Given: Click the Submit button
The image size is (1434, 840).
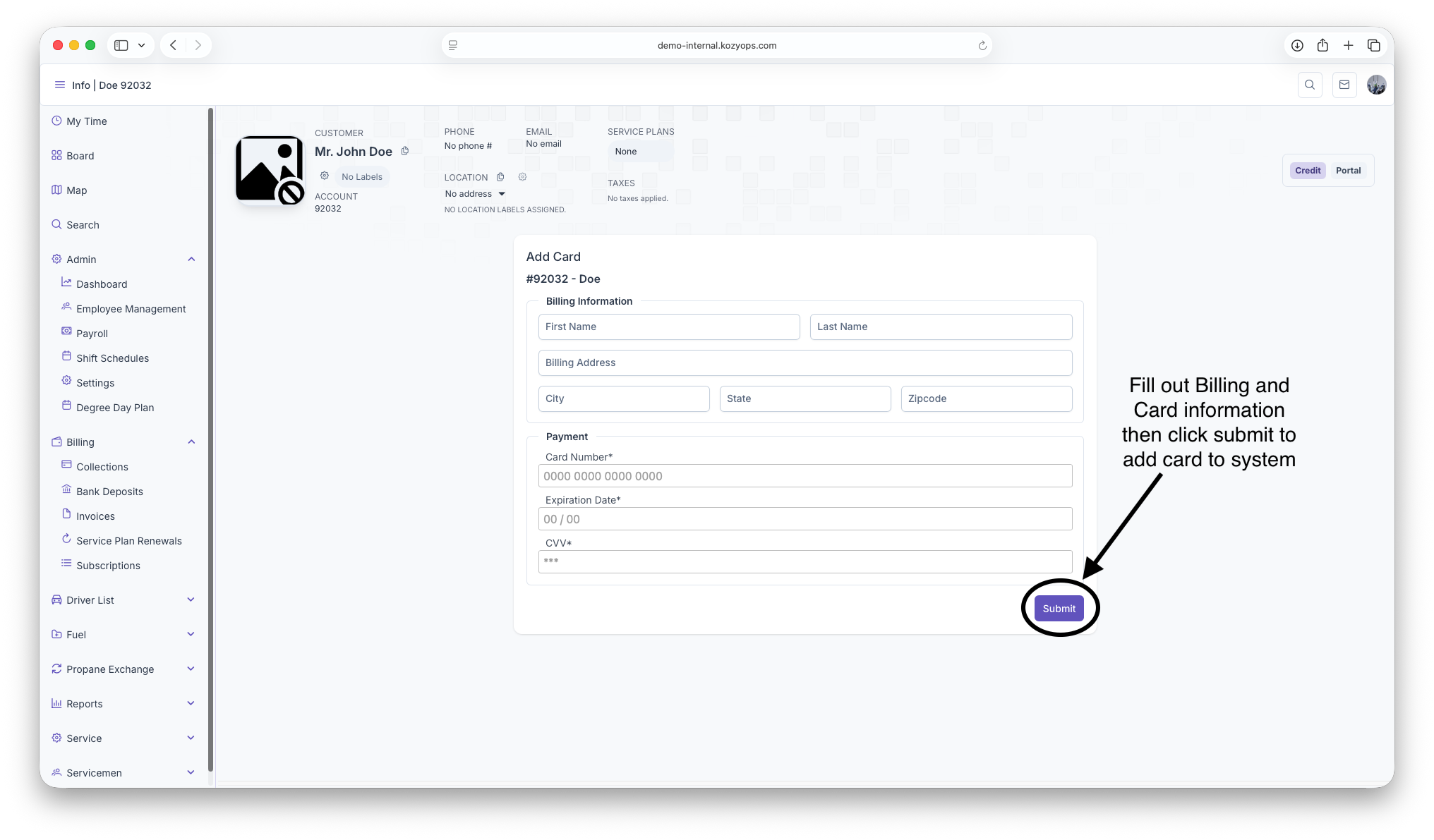Looking at the screenshot, I should (x=1059, y=609).
